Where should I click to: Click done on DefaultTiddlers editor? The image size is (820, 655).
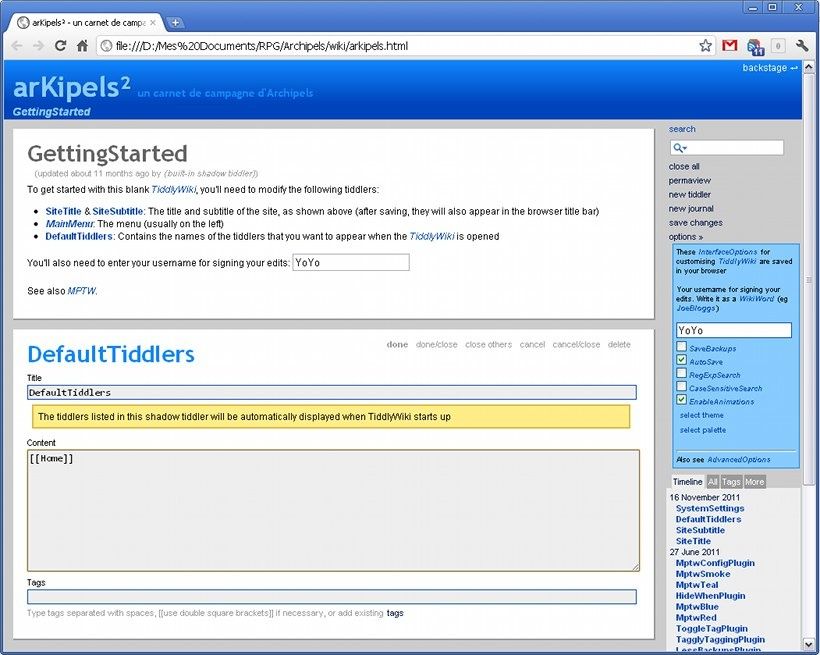click(397, 344)
